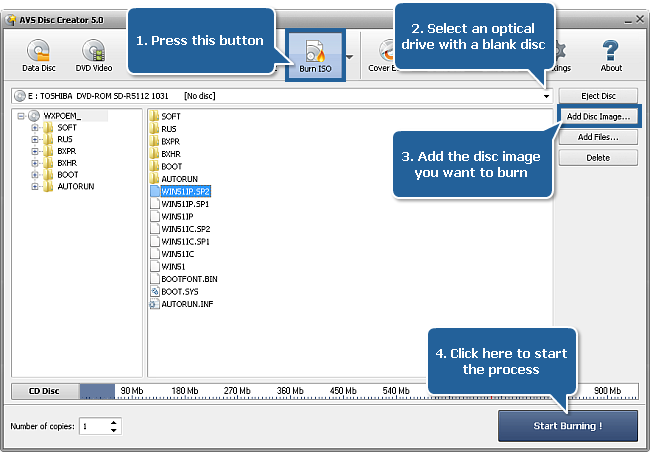Select the DVD Video toolbar icon
This screenshot has height=452, width=650.
(94, 51)
